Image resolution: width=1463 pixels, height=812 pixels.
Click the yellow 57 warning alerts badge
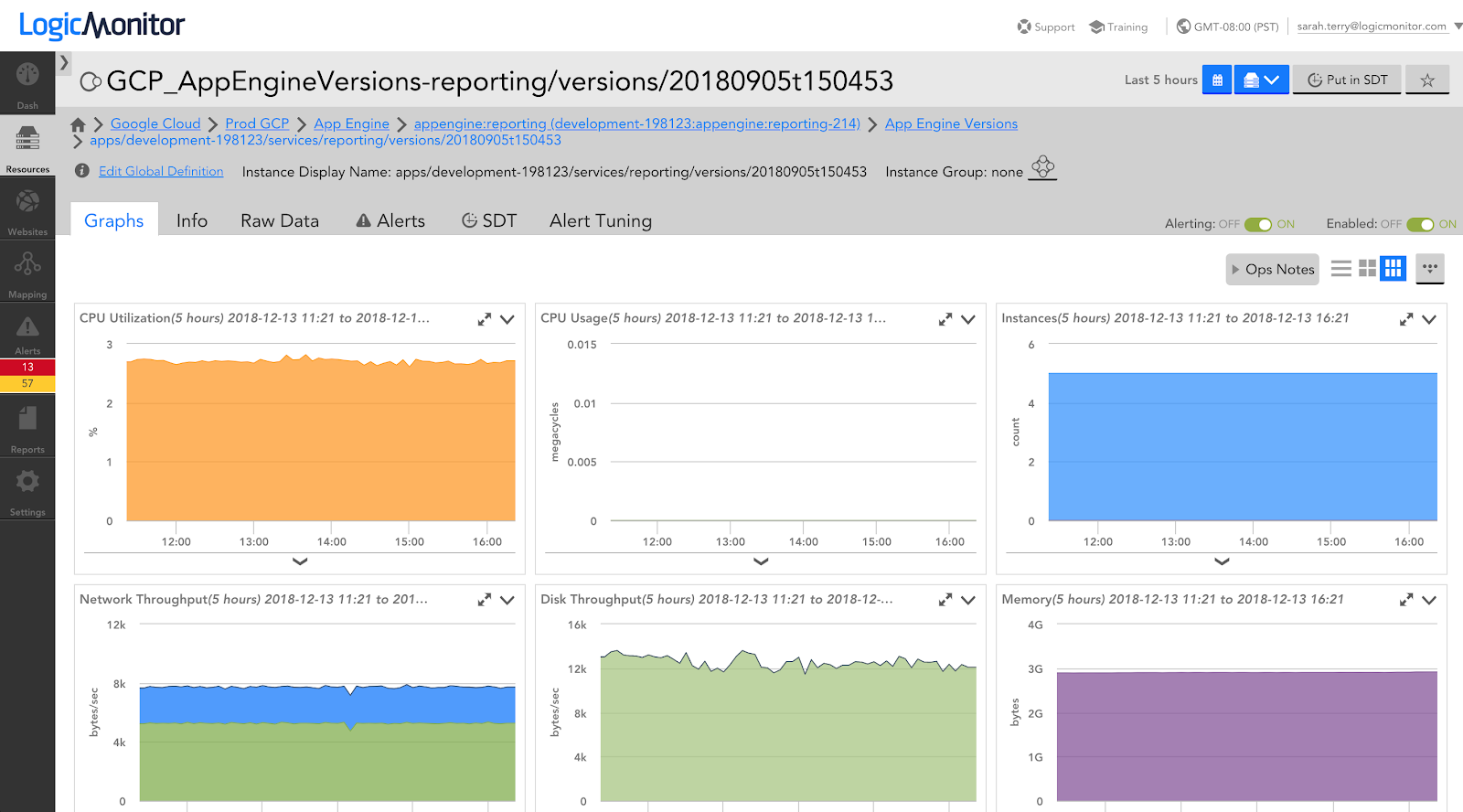[x=27, y=383]
